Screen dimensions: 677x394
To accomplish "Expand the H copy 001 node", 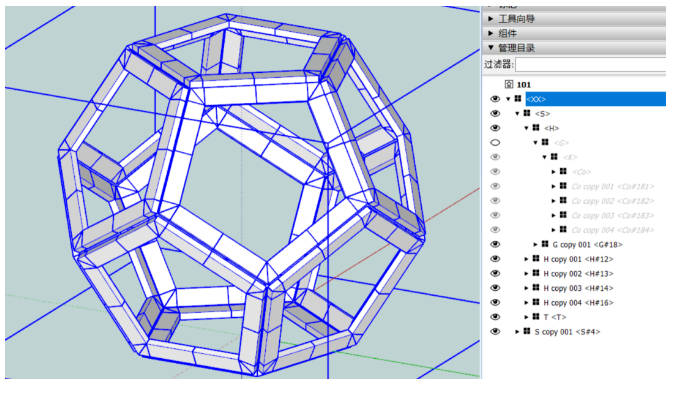I will tap(526, 259).
